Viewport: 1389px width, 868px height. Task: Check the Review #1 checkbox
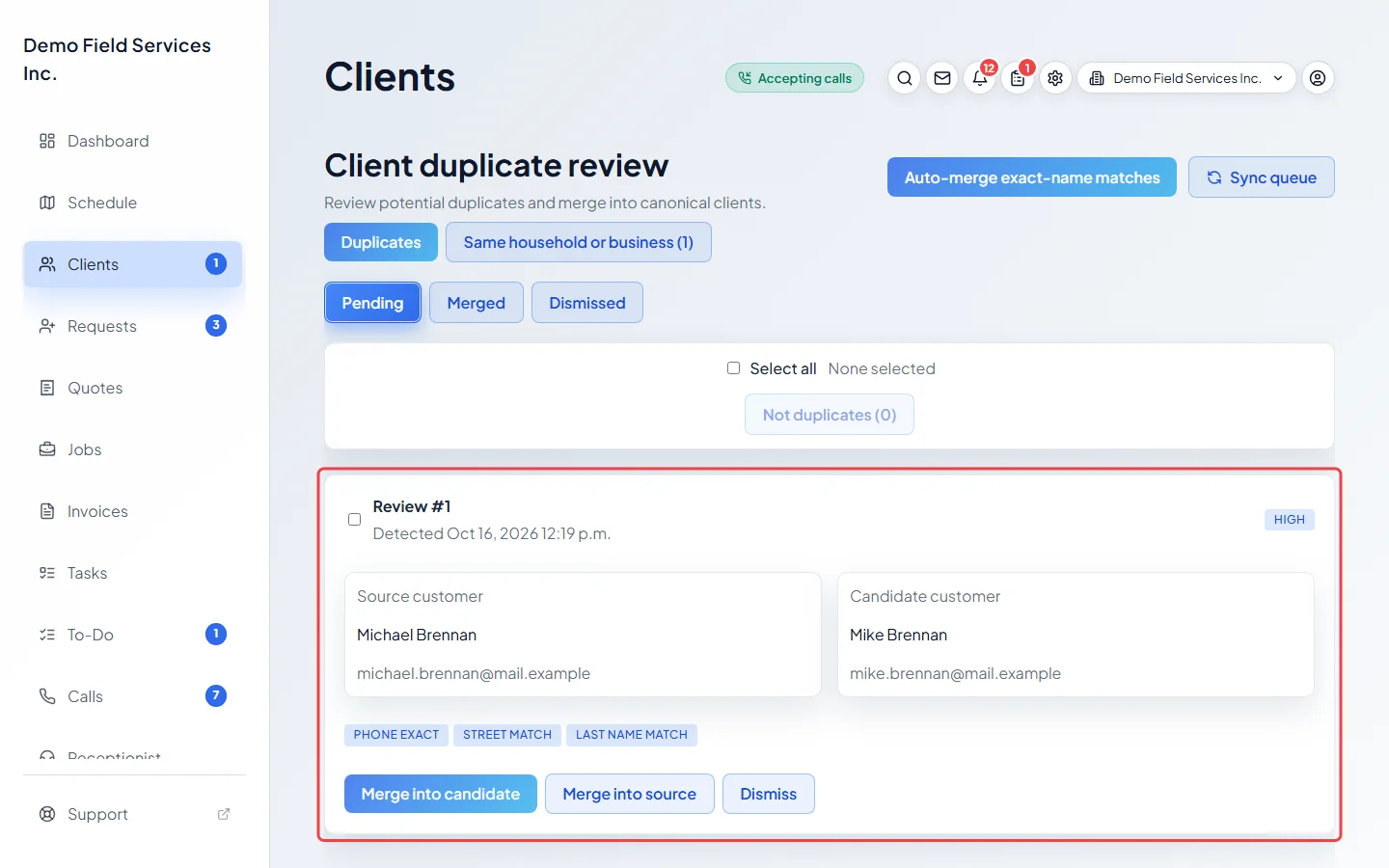point(354,519)
